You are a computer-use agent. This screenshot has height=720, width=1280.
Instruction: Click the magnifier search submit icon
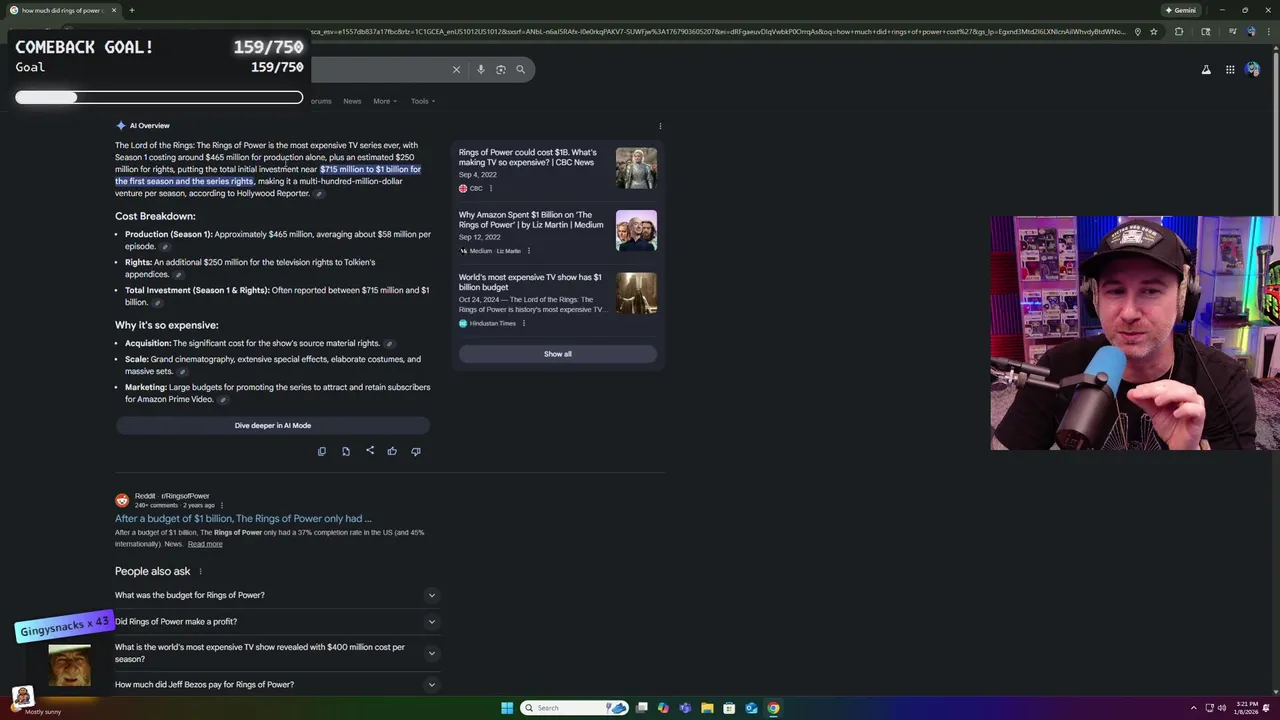pos(520,69)
